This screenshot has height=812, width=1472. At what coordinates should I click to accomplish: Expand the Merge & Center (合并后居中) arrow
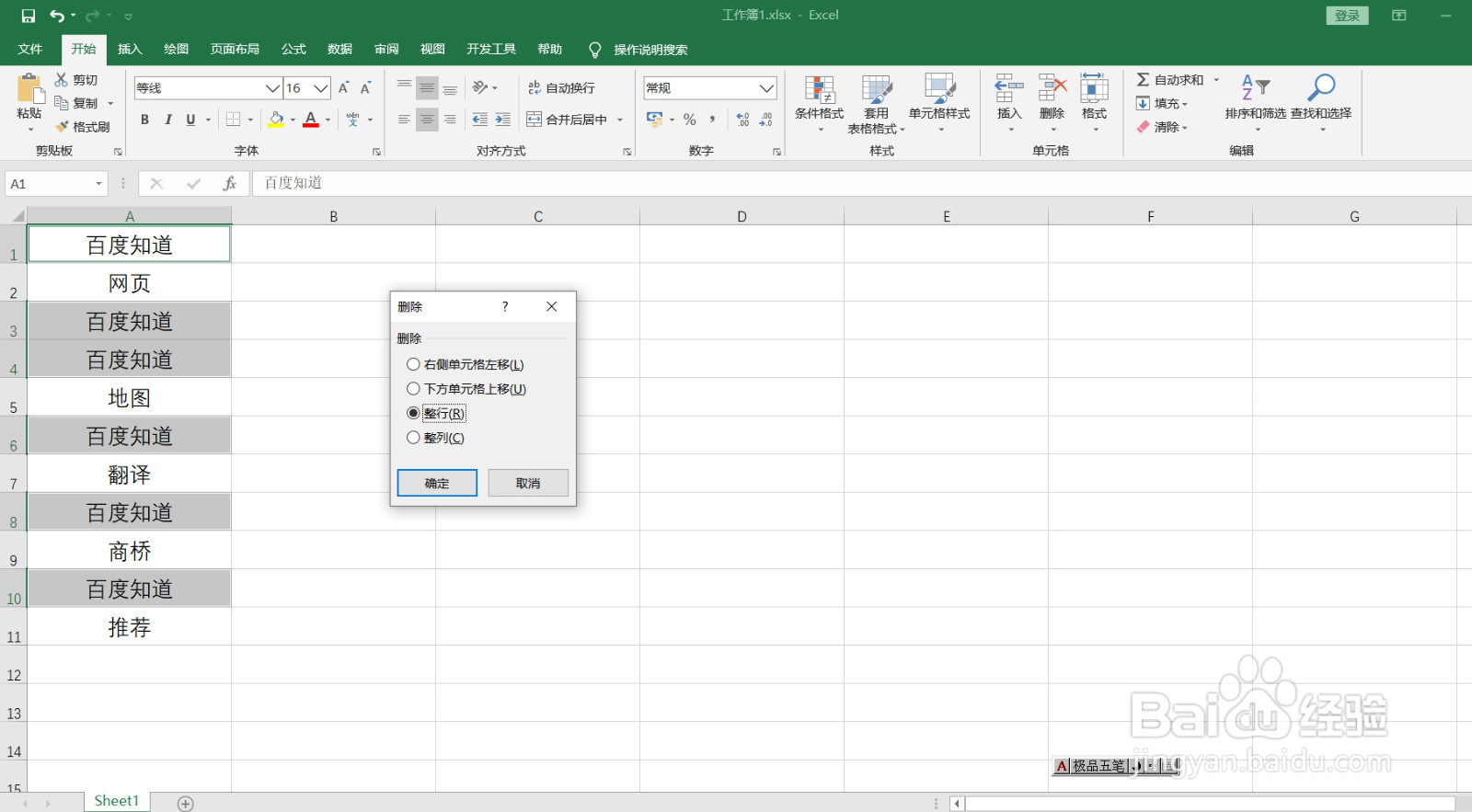(x=620, y=120)
